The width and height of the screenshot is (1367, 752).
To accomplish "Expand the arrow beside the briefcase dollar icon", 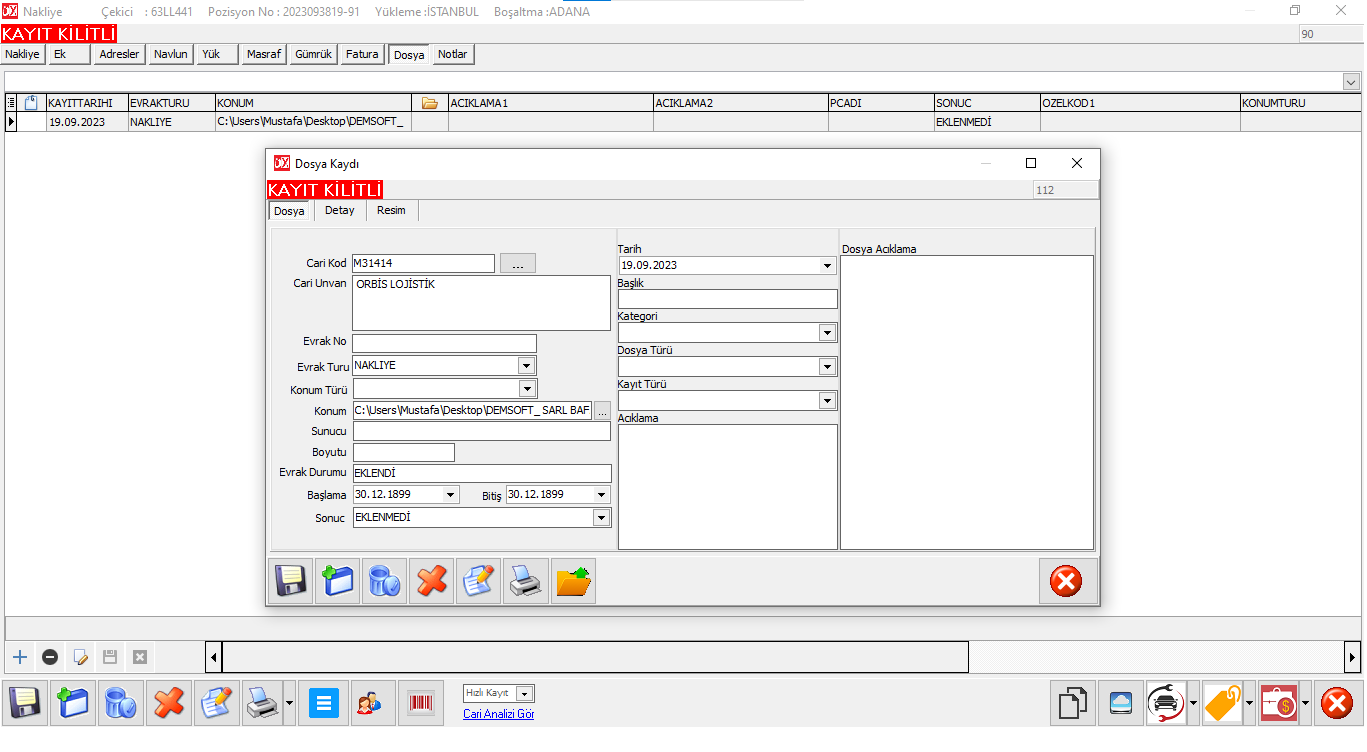I will coord(1305,703).
